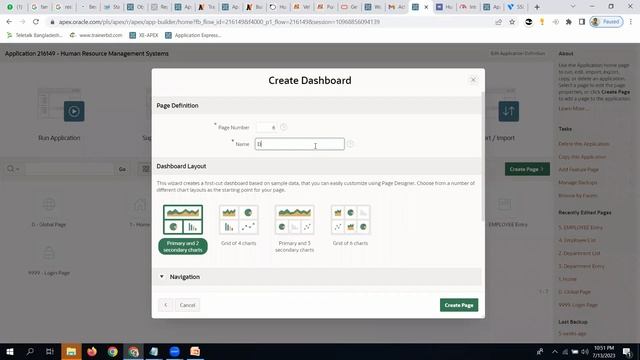The height and width of the screenshot is (360, 640).
Task: Open Chrome three-dot menu
Action: (631, 22)
